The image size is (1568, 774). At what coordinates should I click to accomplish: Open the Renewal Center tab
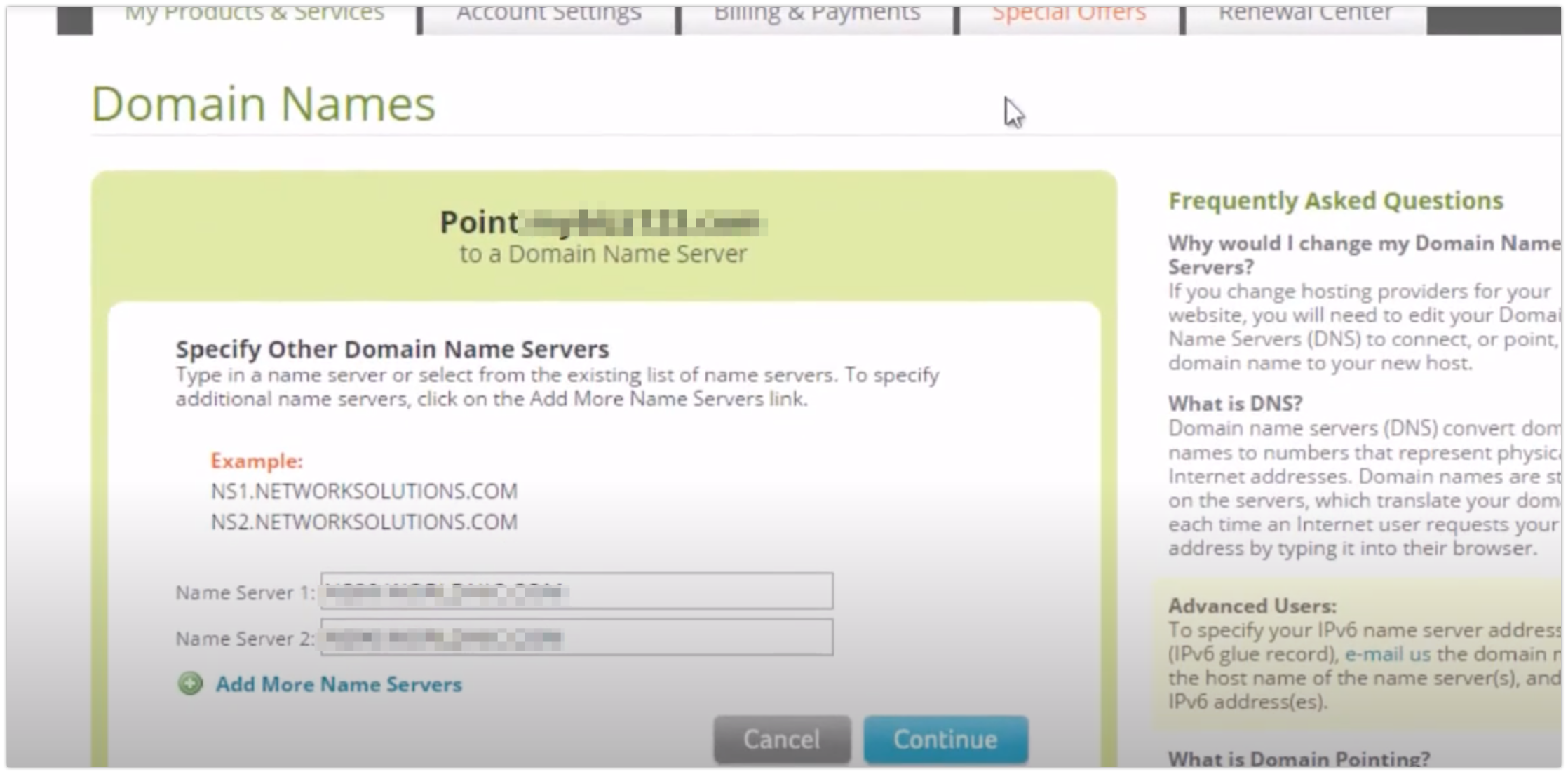(x=1306, y=14)
